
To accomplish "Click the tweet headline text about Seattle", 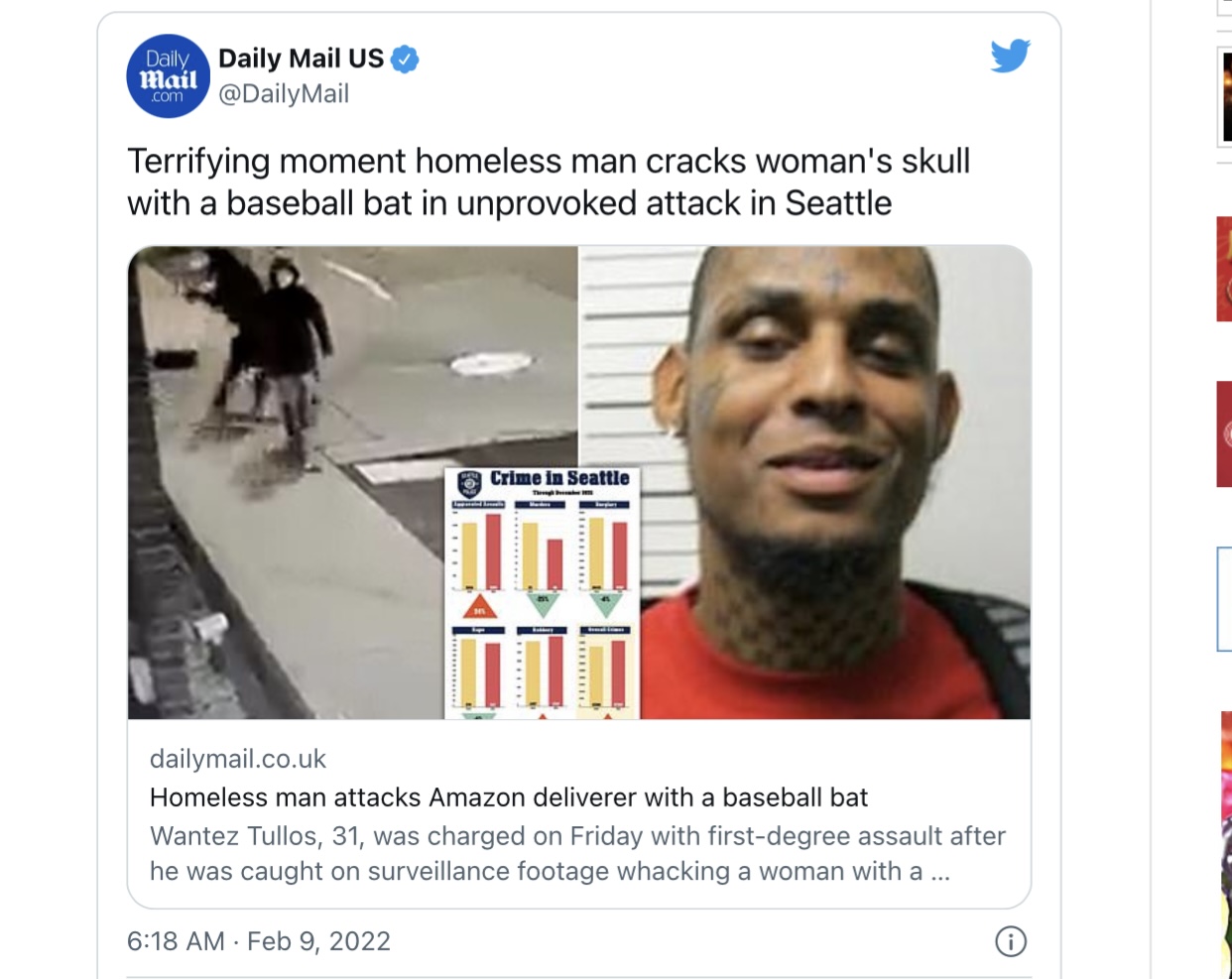I will [549, 182].
